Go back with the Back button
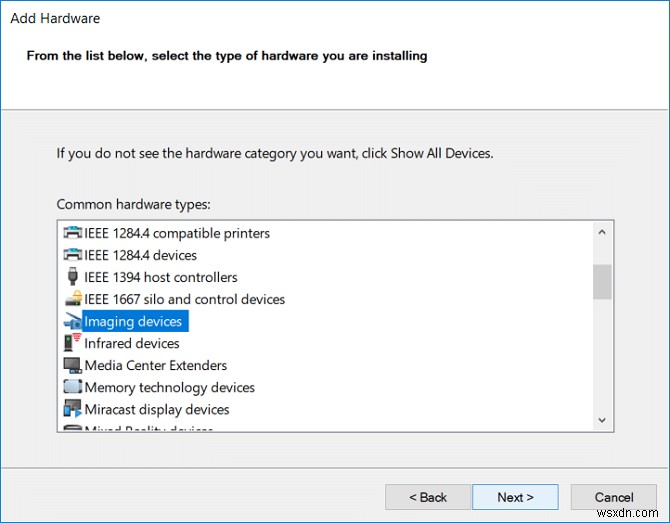Image resolution: width=670 pixels, height=523 pixels. click(428, 497)
